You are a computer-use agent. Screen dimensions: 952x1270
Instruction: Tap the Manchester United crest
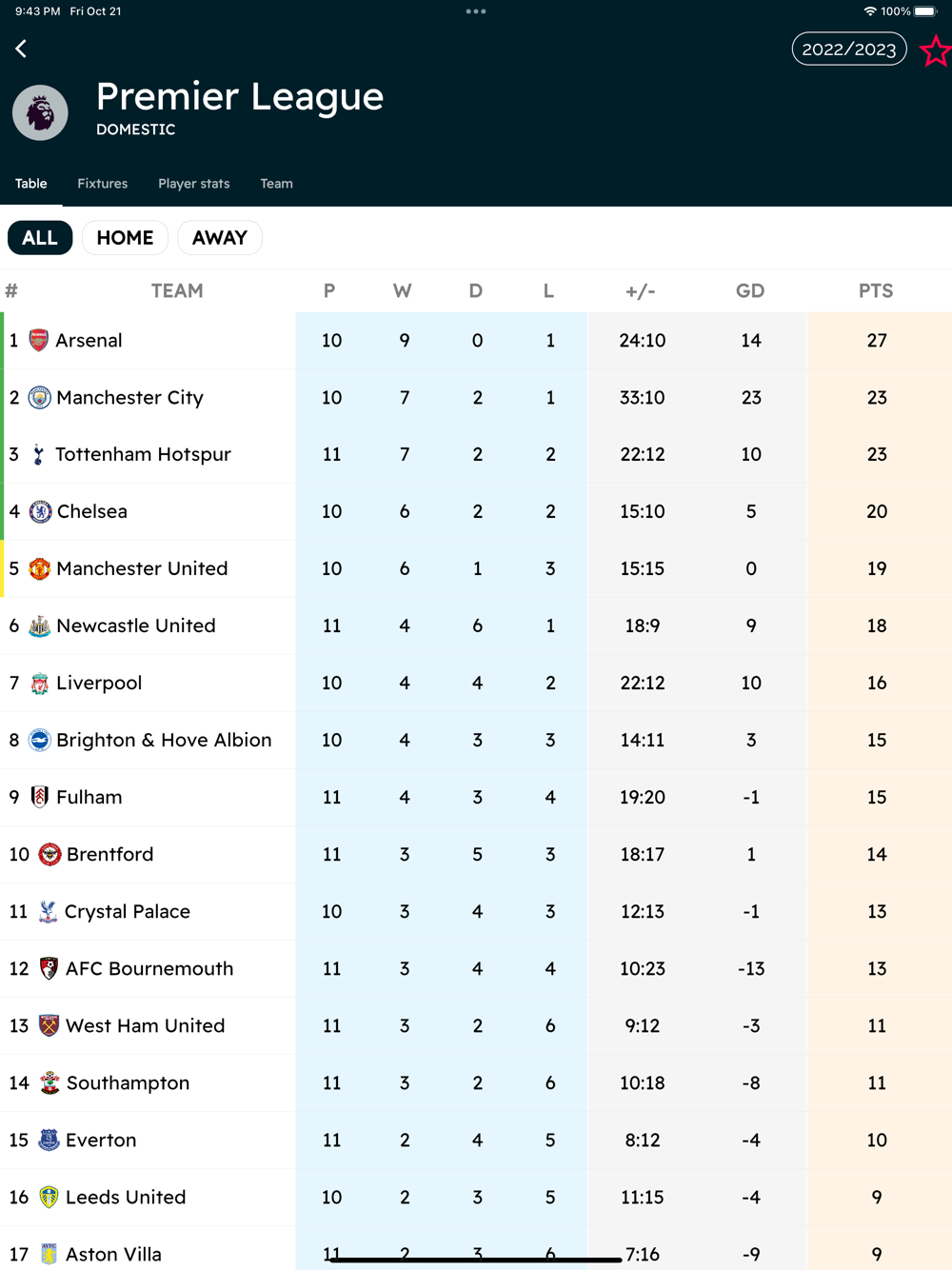coord(39,569)
